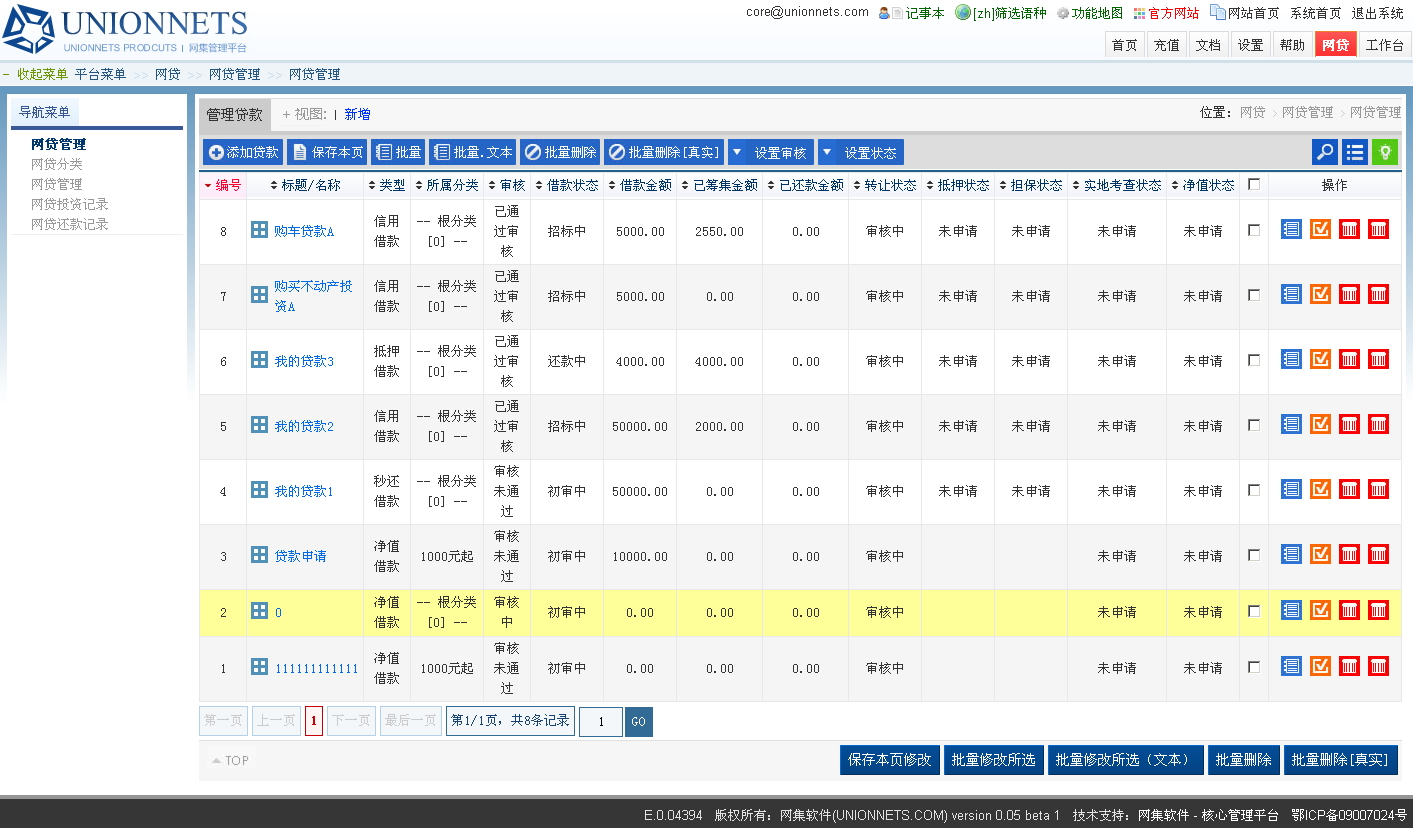The image size is (1413, 828).
Task: Click the blue list view icon
Action: [x=1355, y=152]
